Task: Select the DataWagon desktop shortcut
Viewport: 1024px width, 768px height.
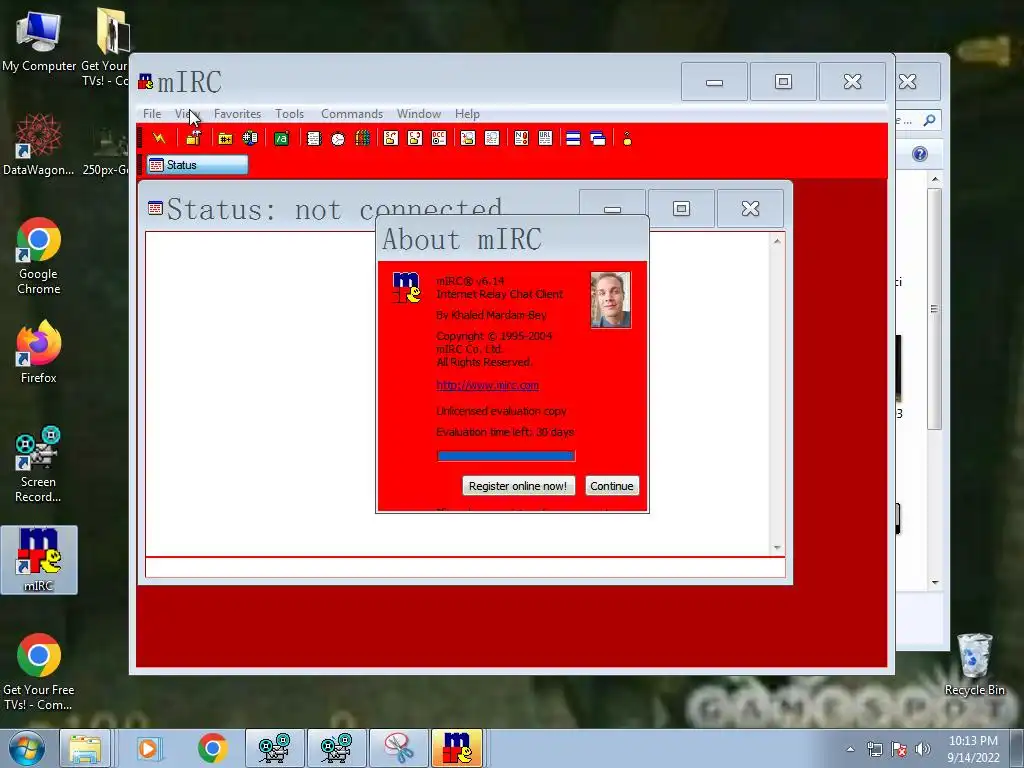Action: click(x=39, y=144)
